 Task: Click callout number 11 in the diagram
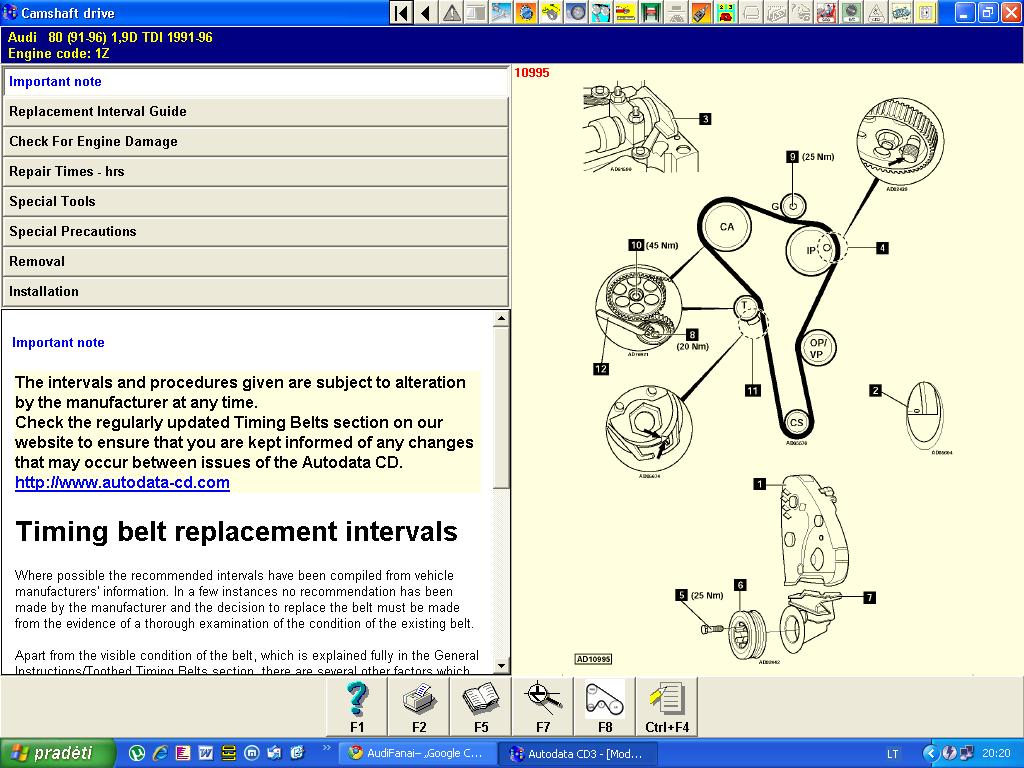[x=752, y=391]
